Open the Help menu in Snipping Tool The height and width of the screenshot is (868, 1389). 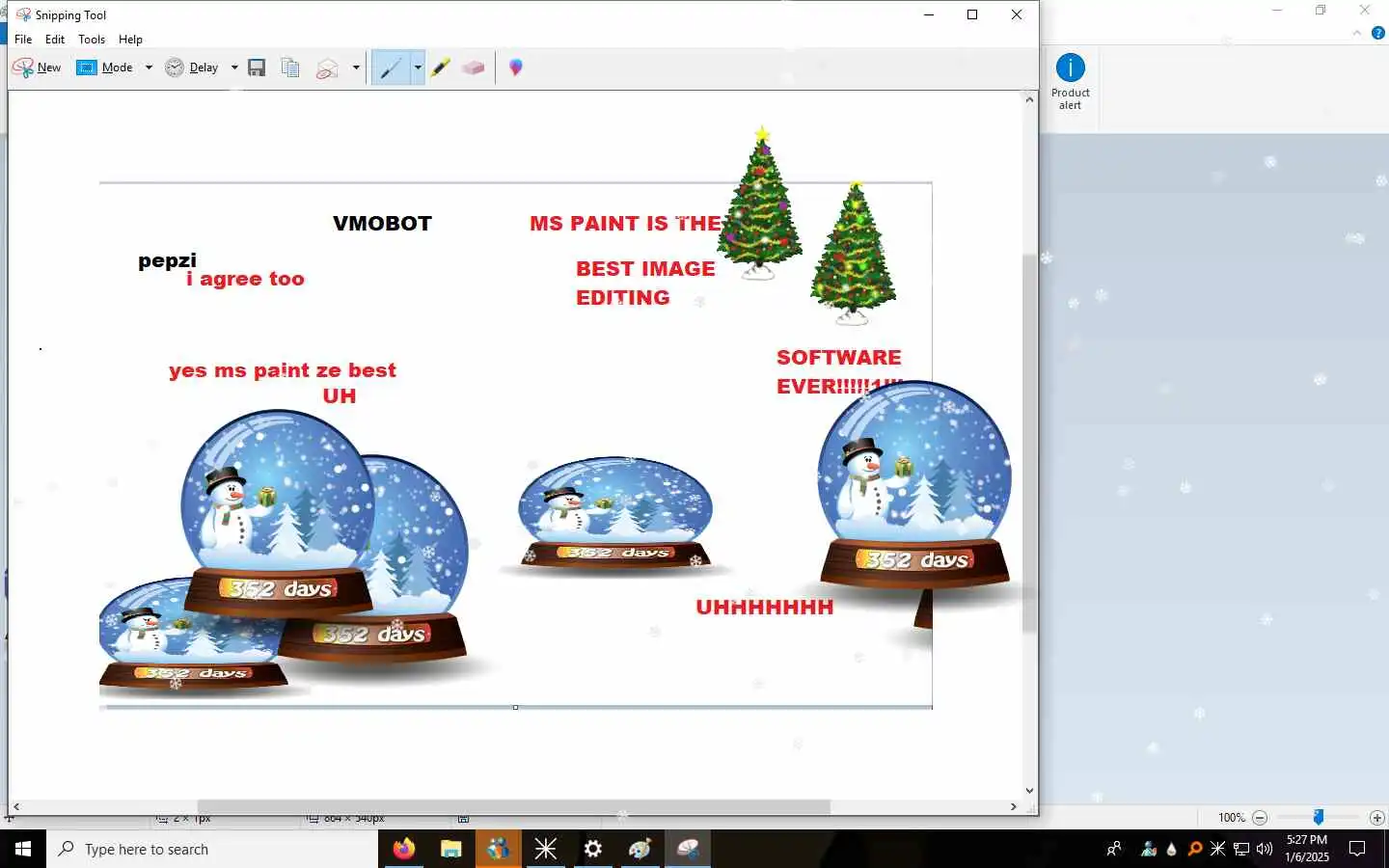130,40
